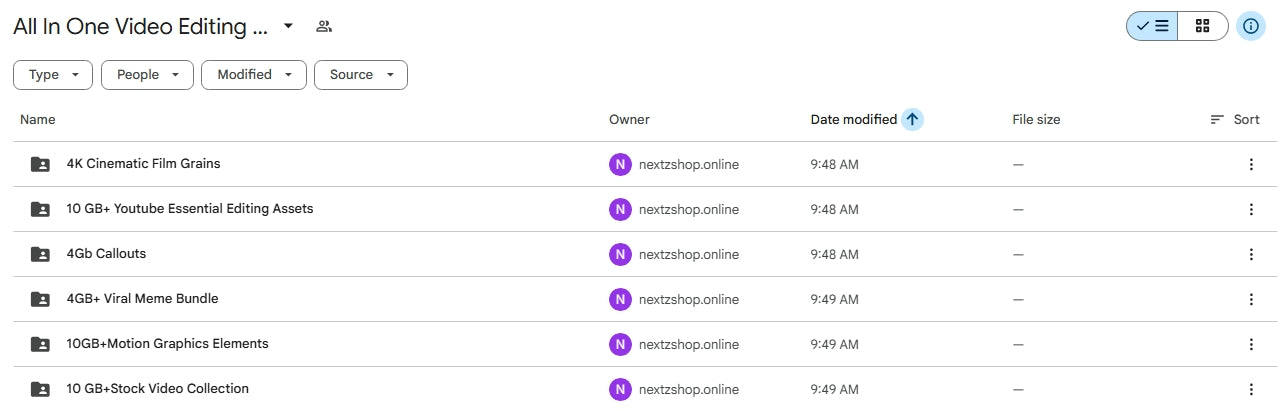Click three-dot menu for 10 GB+Stock Video Collection
This screenshot has height=411, width=1287.
point(1250,389)
